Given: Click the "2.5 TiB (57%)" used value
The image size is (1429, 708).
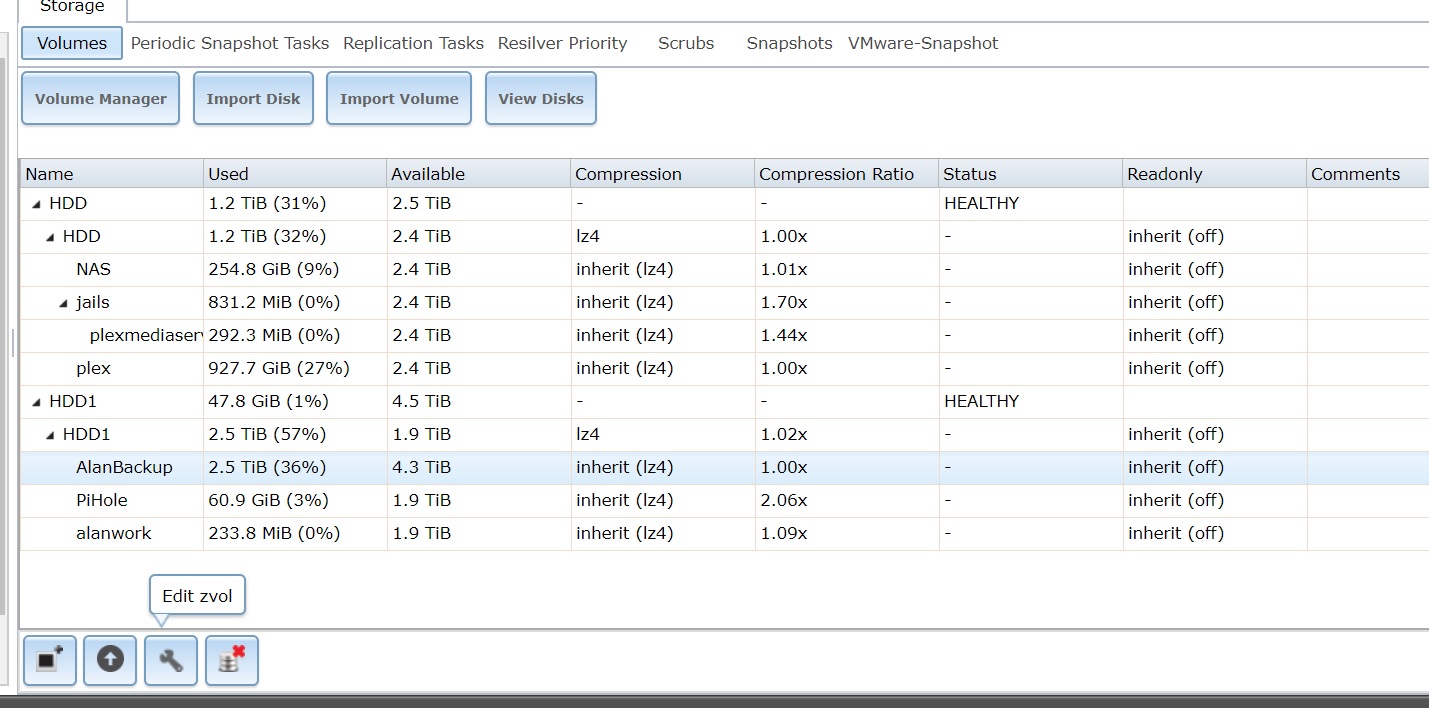Looking at the screenshot, I should point(267,434).
